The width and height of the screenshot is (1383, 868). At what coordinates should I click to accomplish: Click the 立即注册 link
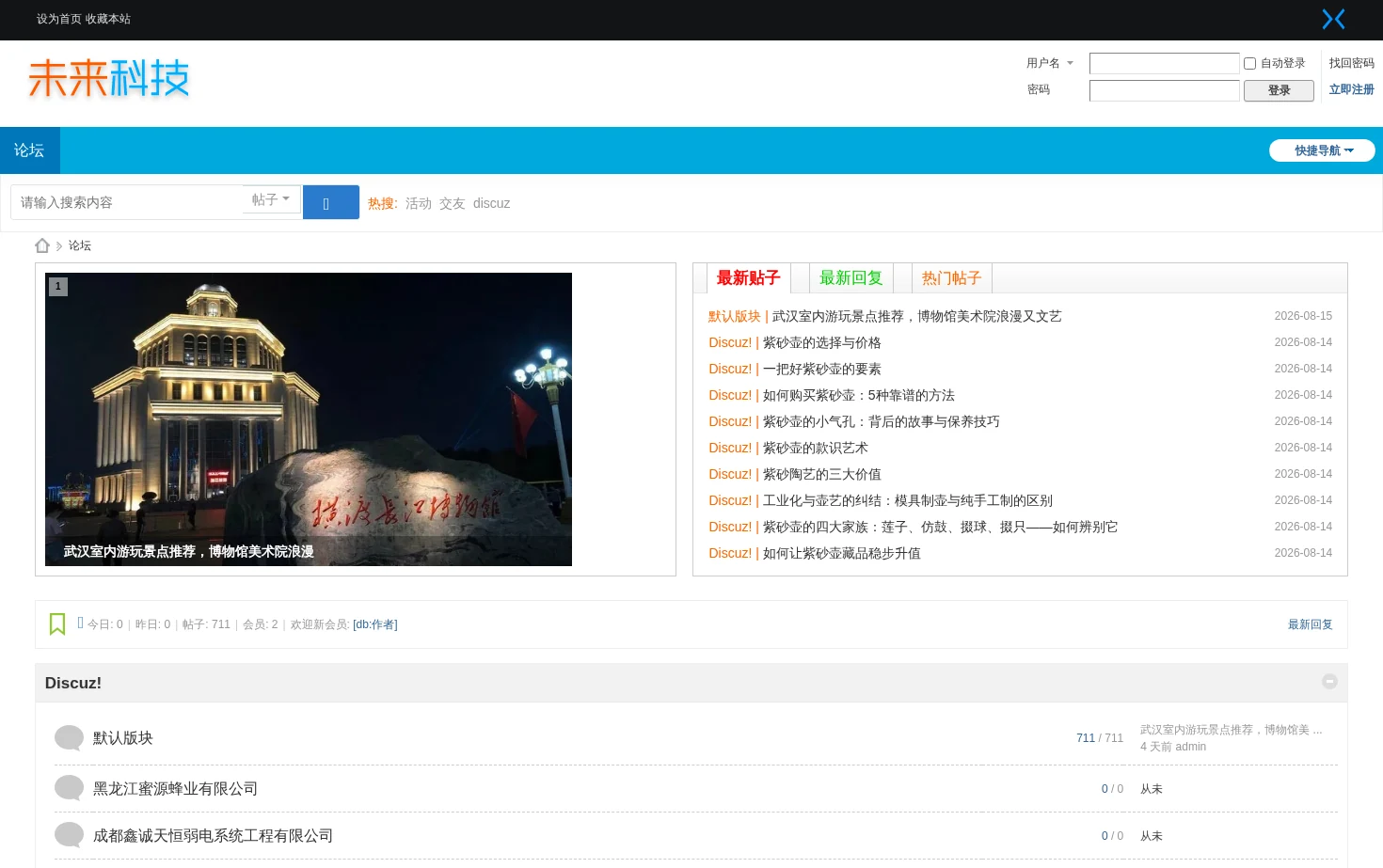click(1351, 89)
